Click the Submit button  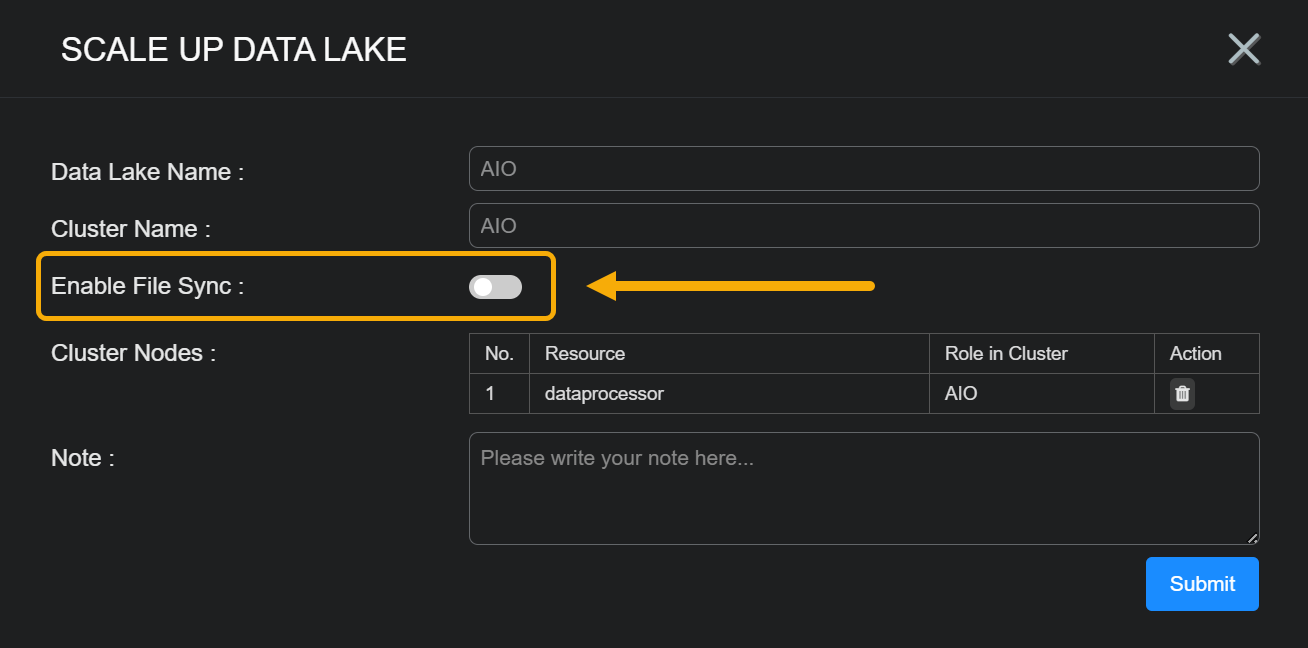1202,584
